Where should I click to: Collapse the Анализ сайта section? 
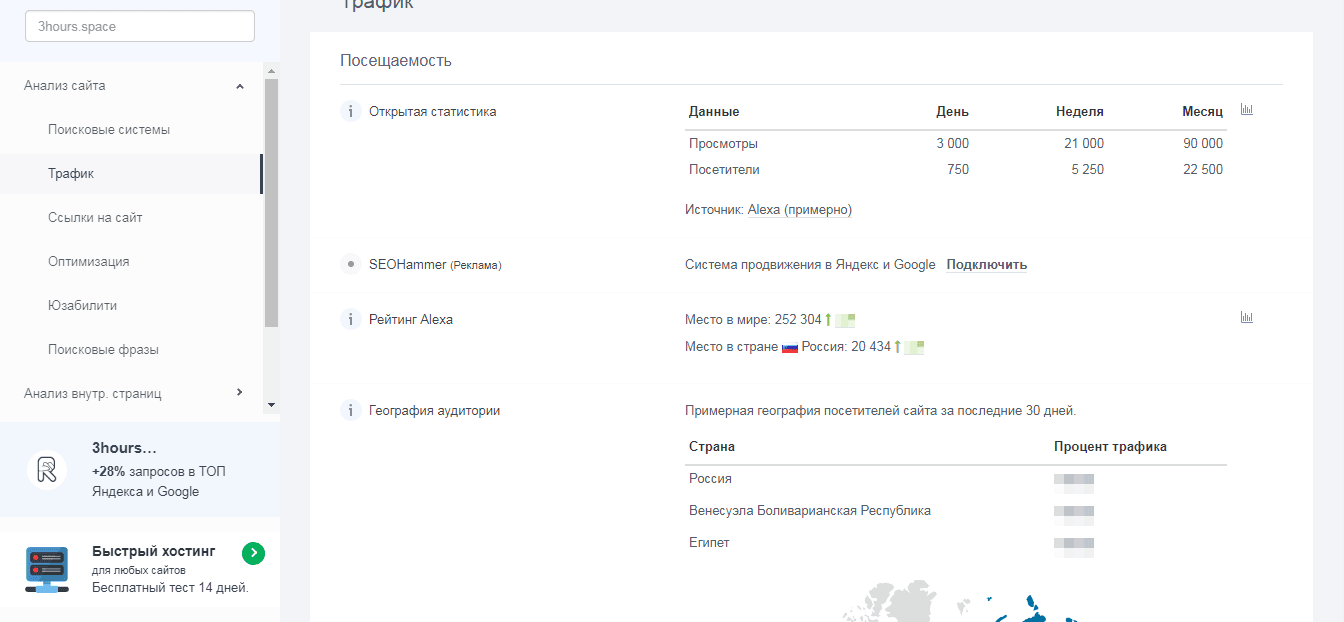click(x=239, y=87)
